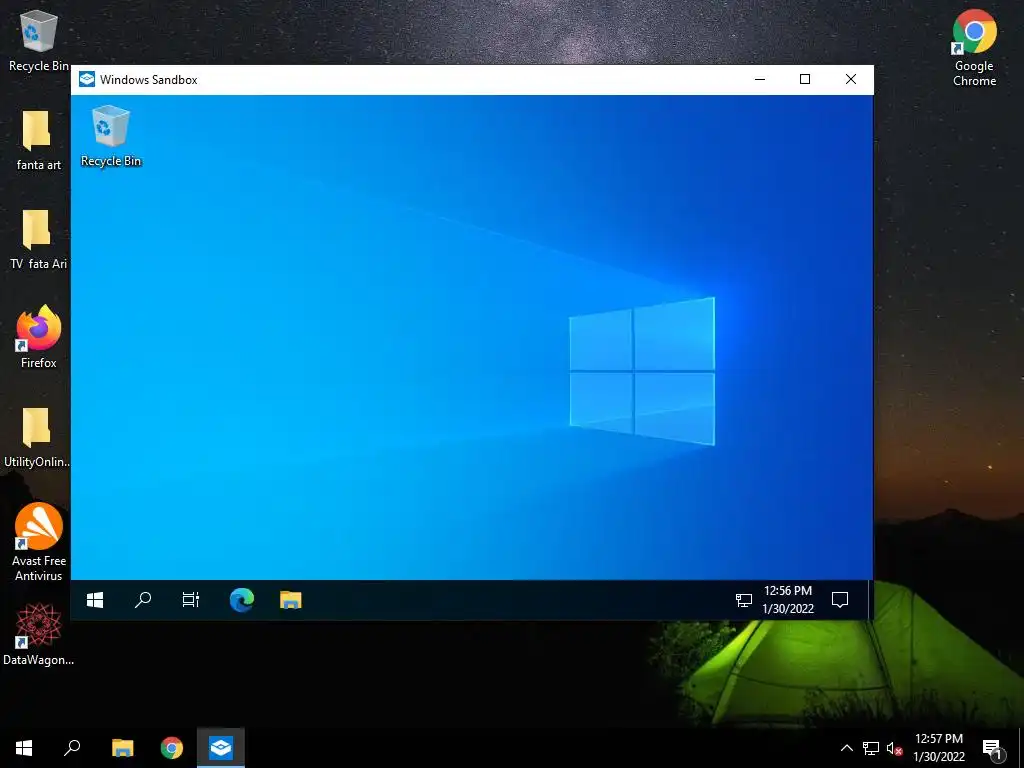Click the muted volume tray icon
The image size is (1024, 768).
point(894,748)
